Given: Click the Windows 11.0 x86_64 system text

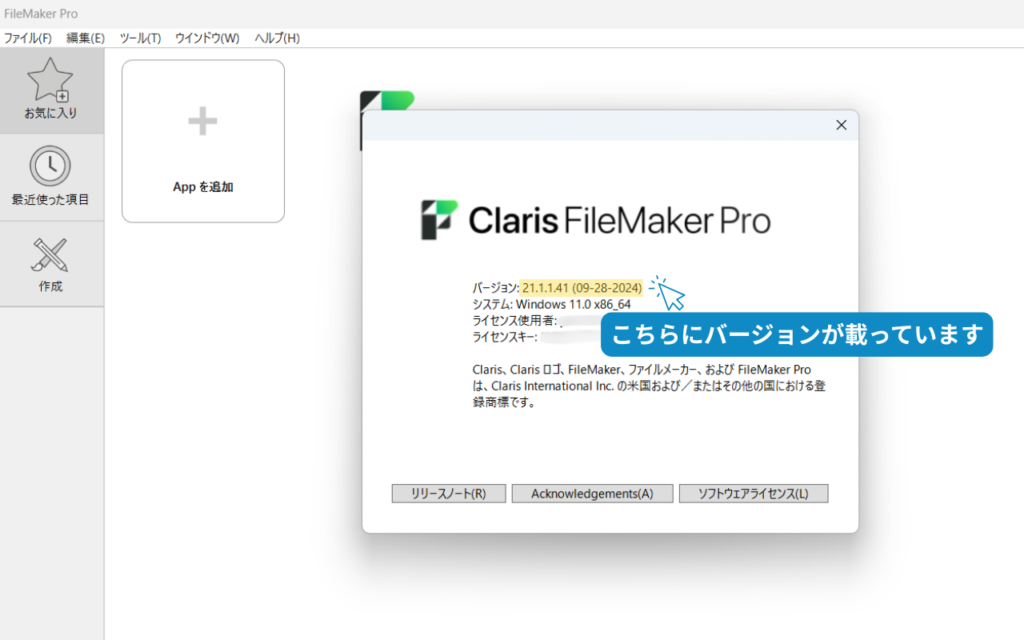Looking at the screenshot, I should (573, 304).
